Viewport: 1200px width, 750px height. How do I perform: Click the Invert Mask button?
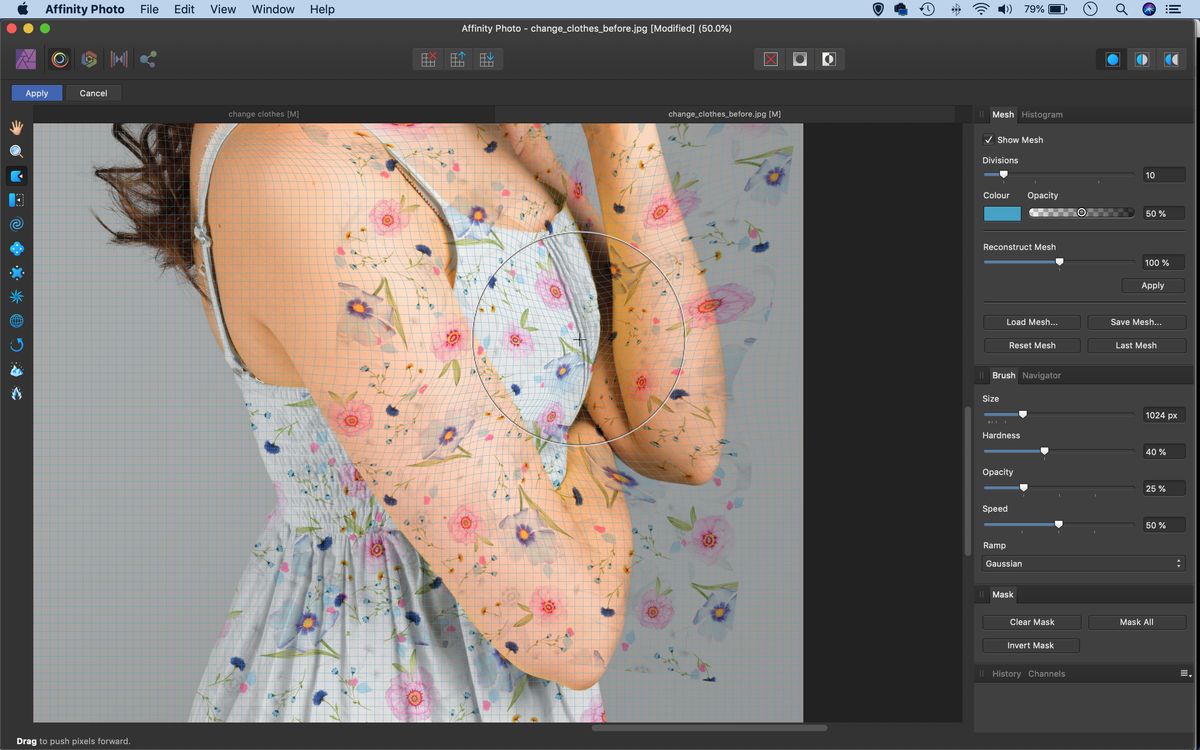(x=1030, y=645)
